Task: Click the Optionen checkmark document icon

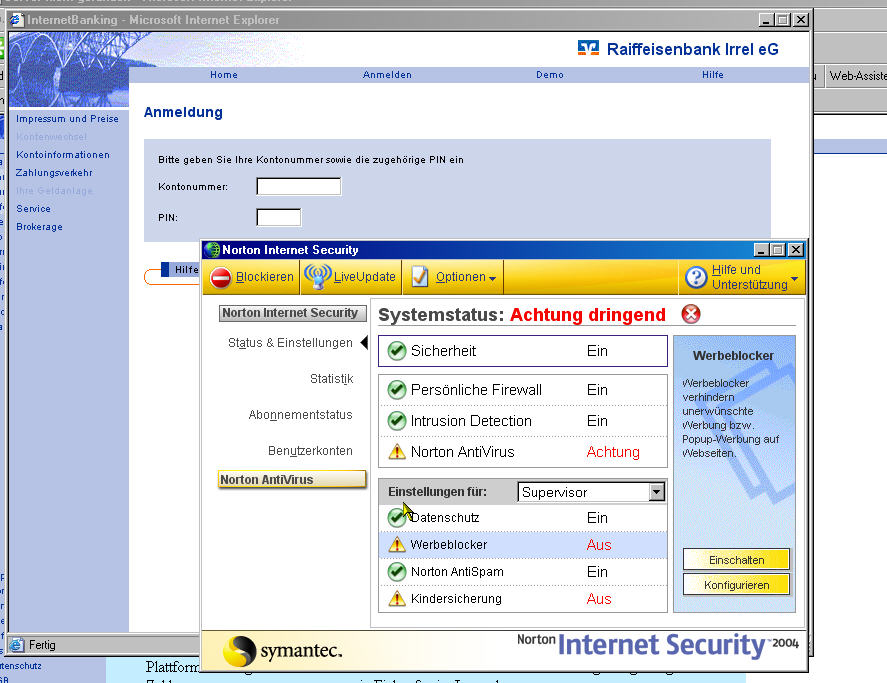Action: pos(420,277)
